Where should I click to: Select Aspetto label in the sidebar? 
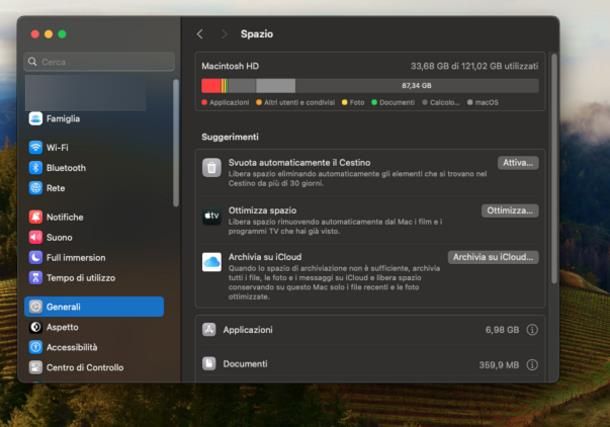(62, 327)
